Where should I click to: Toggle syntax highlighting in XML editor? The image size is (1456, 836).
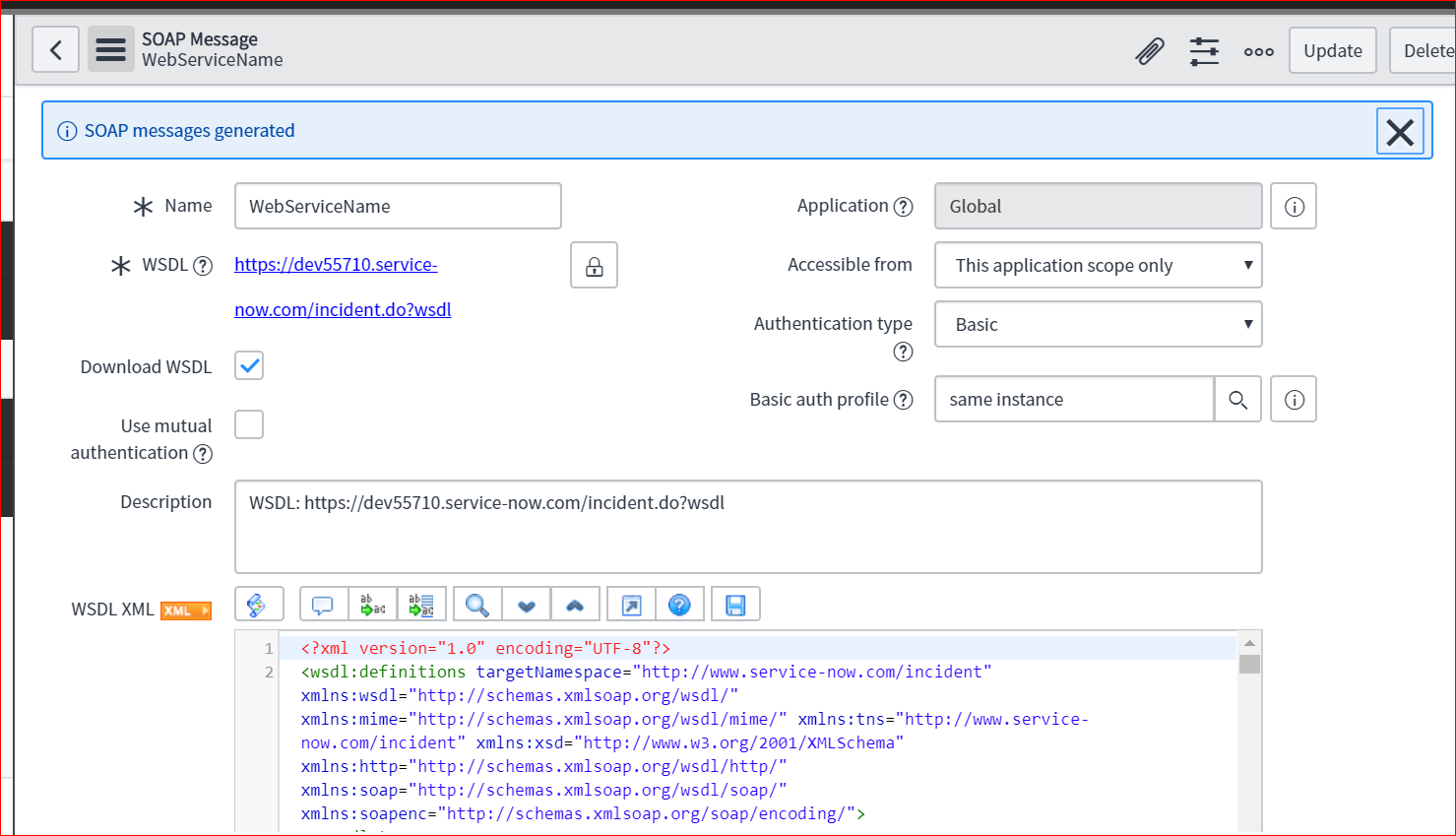tap(259, 605)
